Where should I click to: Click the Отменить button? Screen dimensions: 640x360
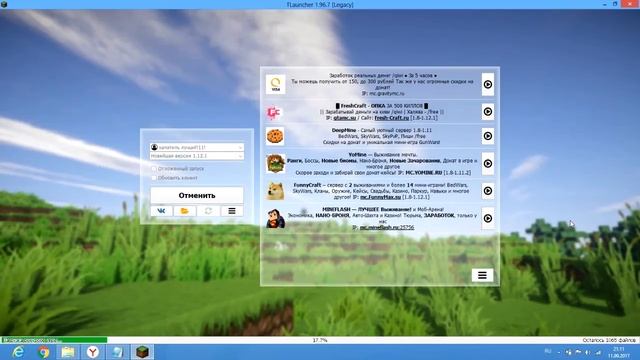[x=197, y=196]
